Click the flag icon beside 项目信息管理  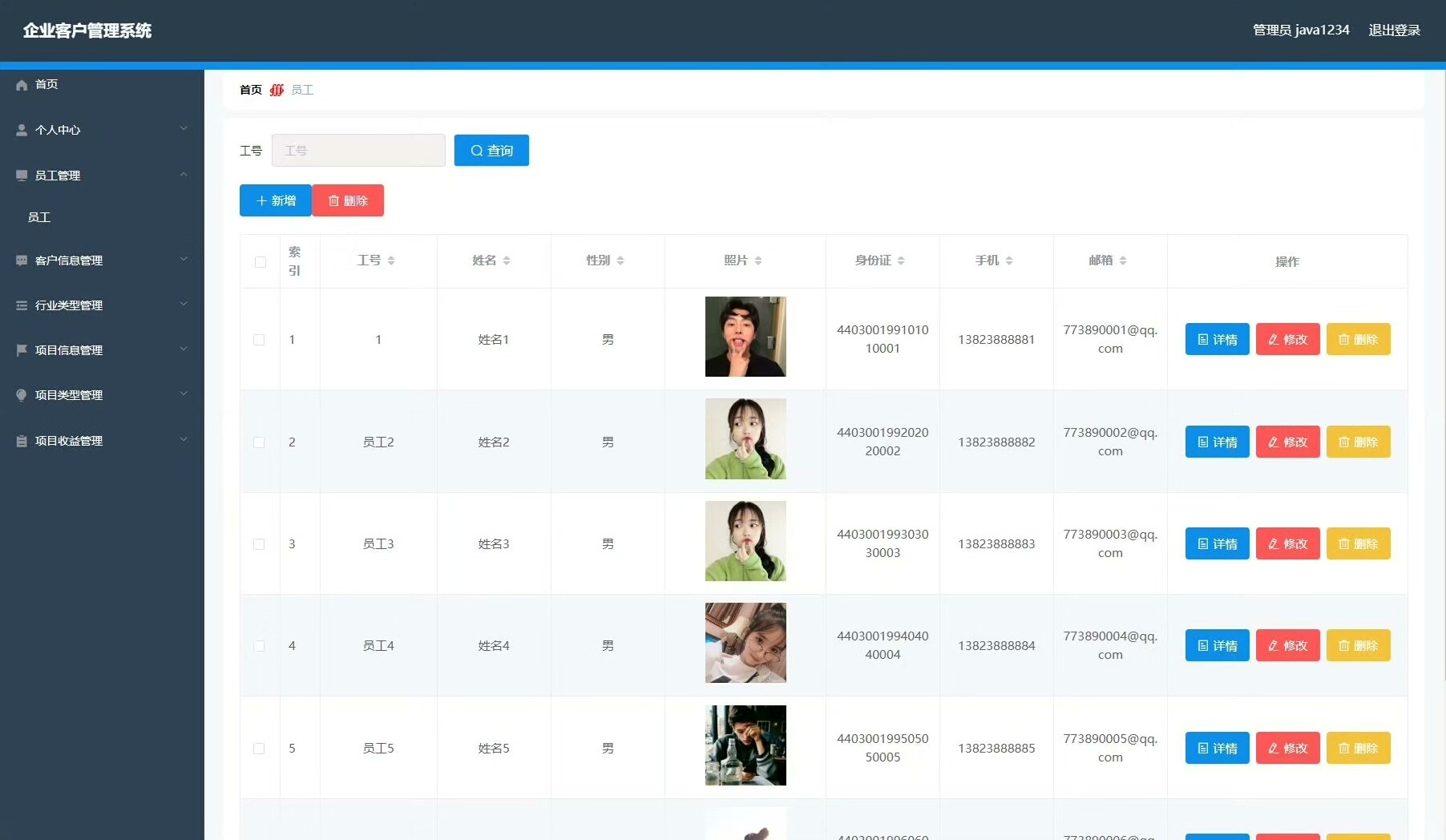click(x=22, y=350)
